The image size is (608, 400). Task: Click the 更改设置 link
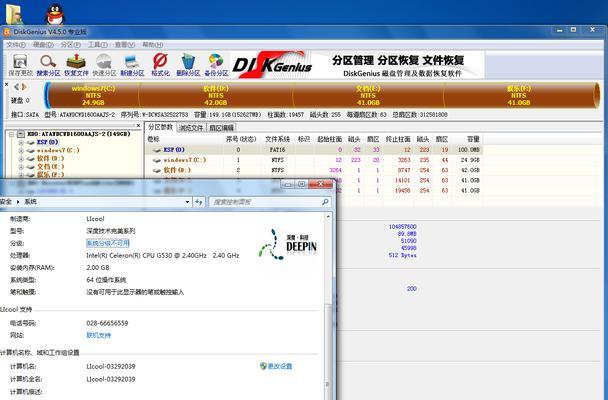(280, 366)
